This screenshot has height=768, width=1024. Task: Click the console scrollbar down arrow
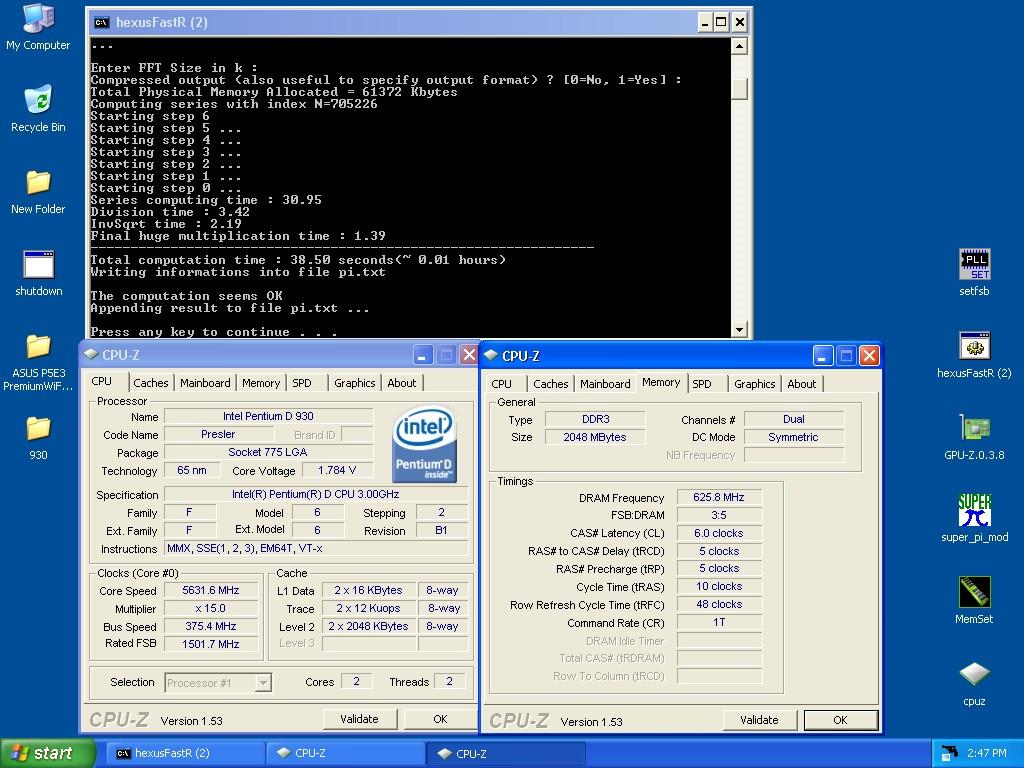click(739, 330)
